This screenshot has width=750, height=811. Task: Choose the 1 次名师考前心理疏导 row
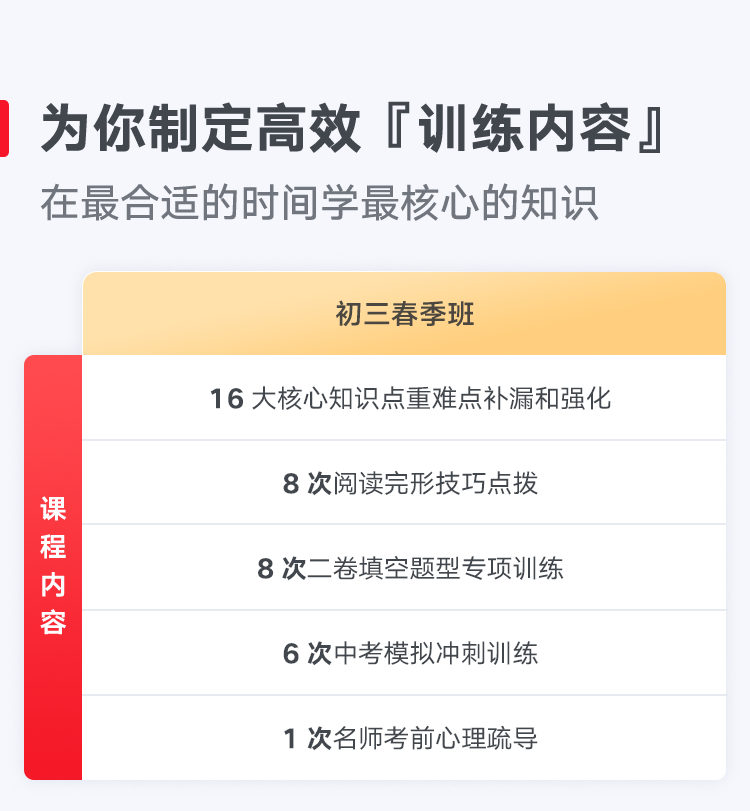(404, 738)
